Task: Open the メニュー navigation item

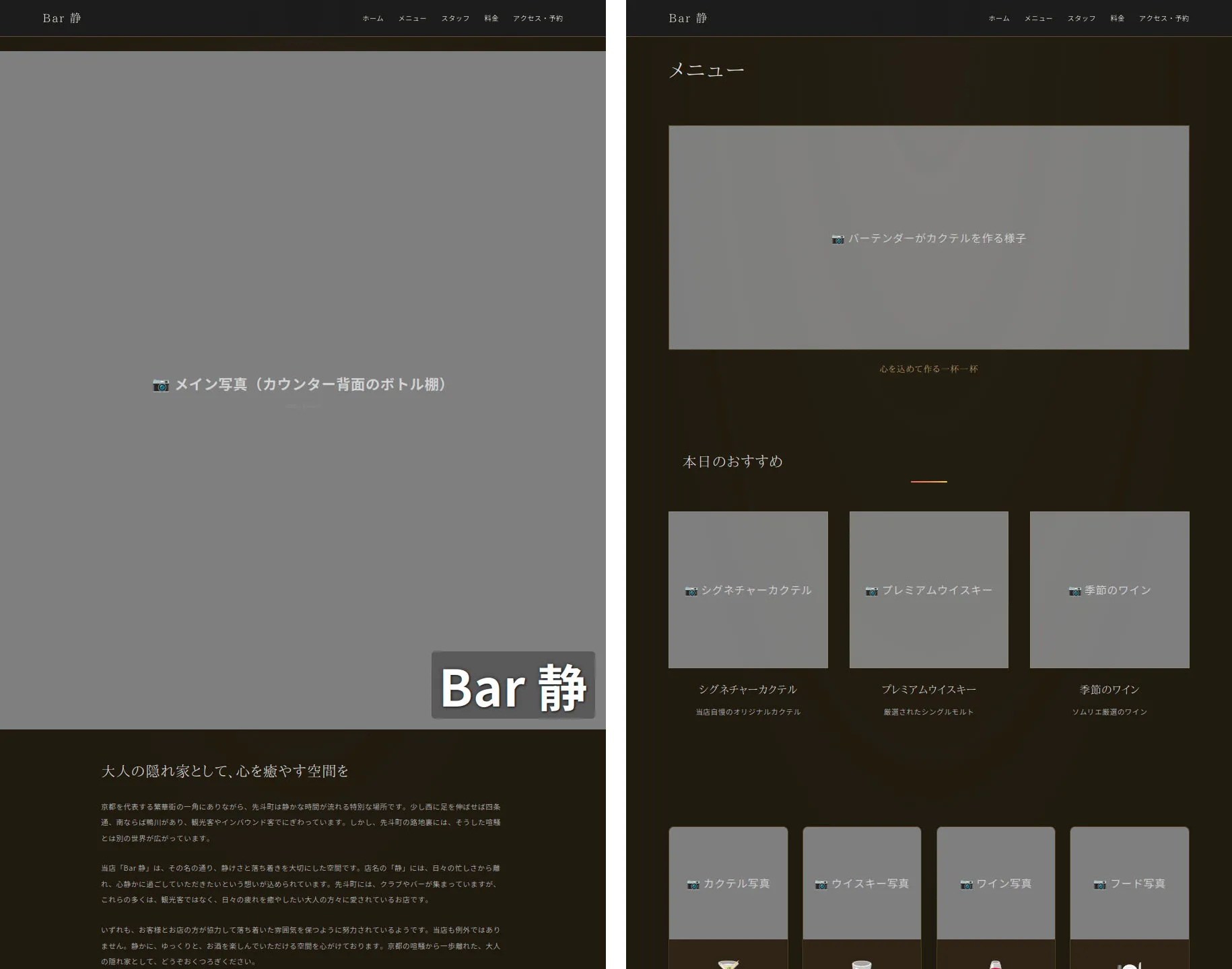Action: pyautogui.click(x=411, y=18)
